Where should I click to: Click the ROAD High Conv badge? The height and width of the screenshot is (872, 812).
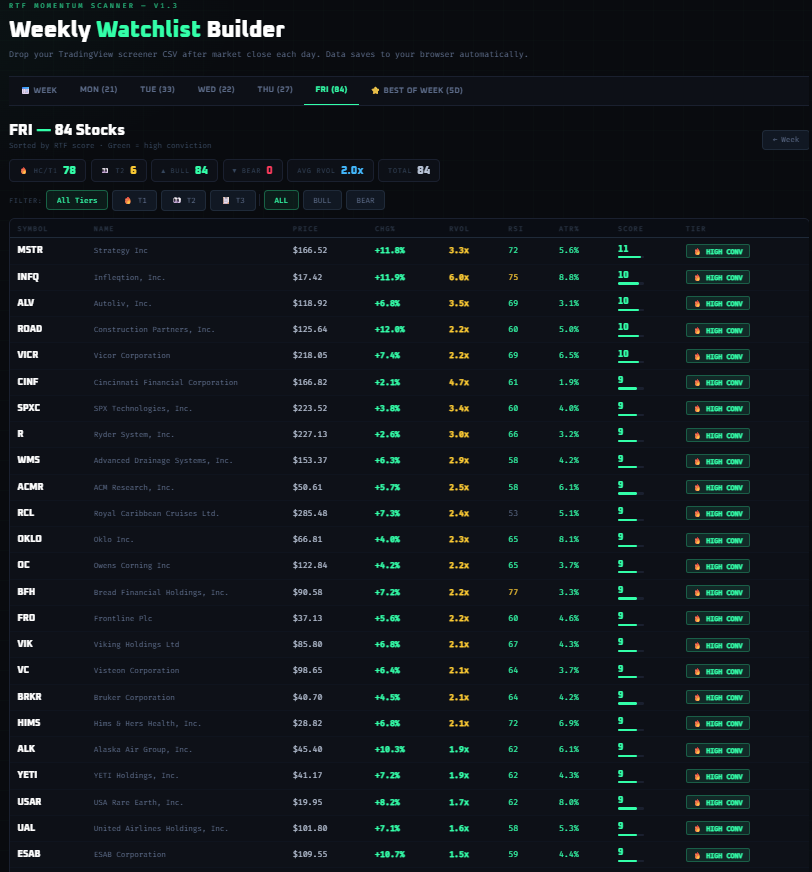717,330
